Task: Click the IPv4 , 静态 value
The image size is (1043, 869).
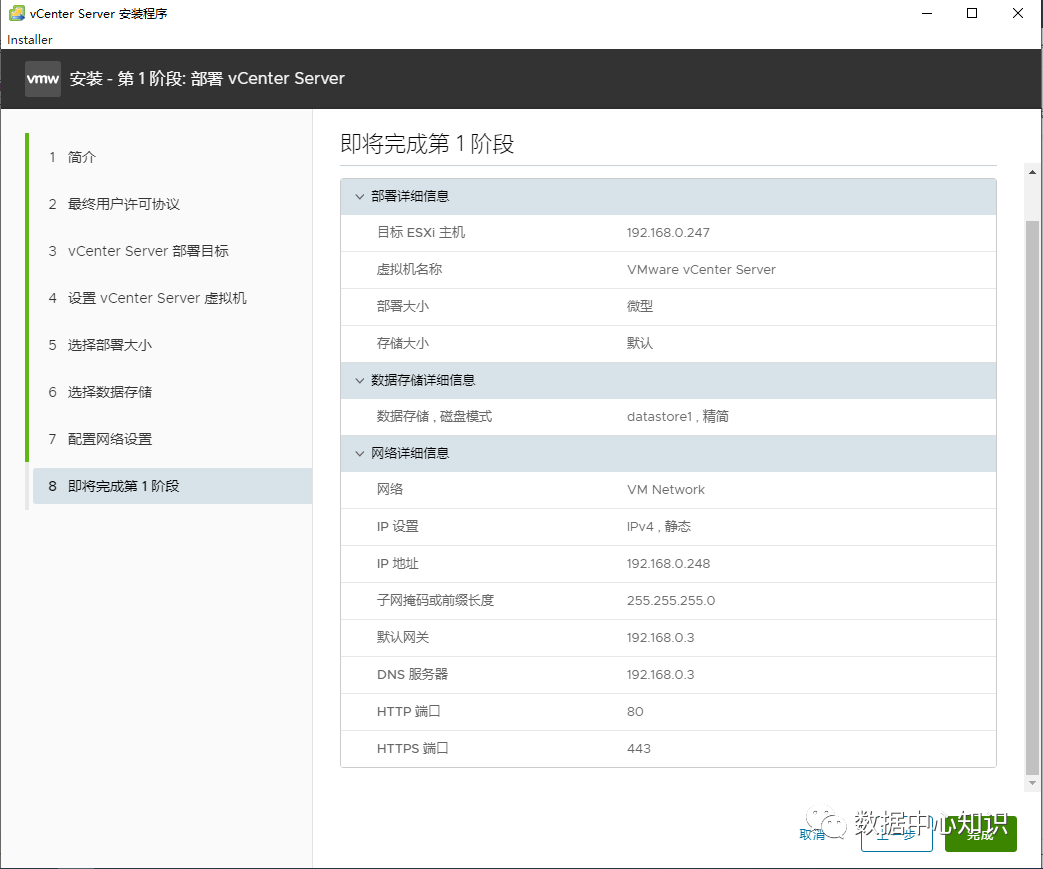Action: (x=659, y=526)
